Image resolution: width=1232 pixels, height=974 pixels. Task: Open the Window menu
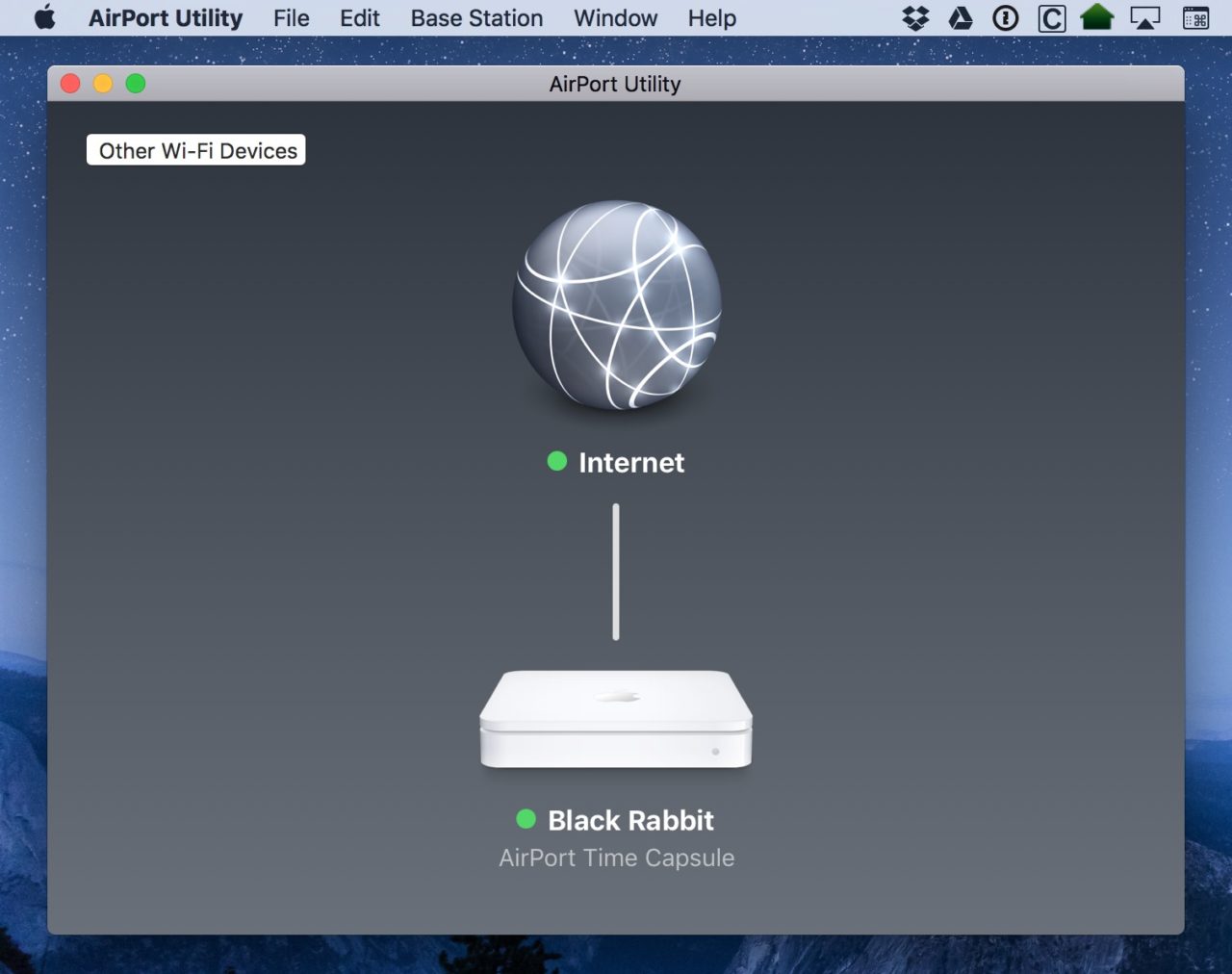616,18
